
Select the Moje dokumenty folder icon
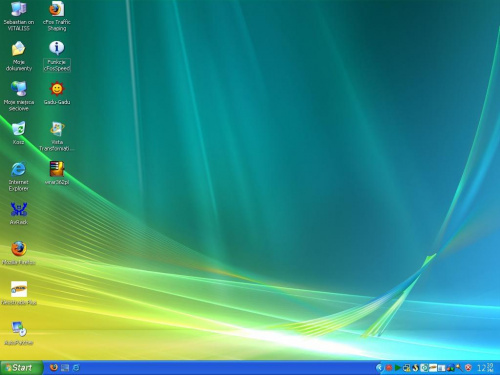click(19, 49)
